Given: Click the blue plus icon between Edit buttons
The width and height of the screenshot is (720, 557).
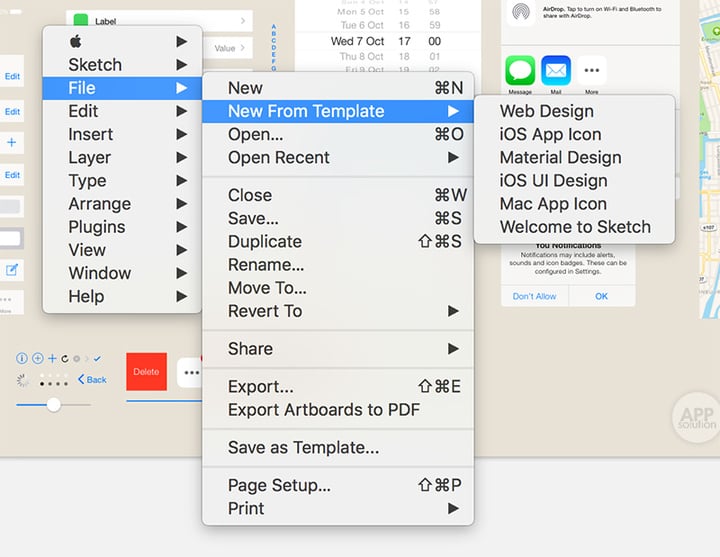Looking at the screenshot, I should tap(11, 142).
